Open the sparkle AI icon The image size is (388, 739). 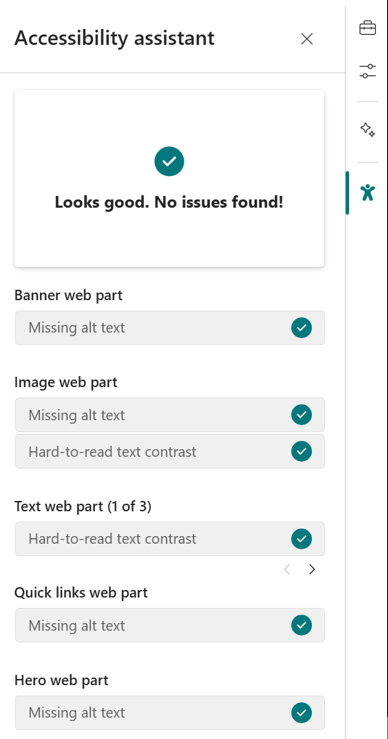pos(367,129)
